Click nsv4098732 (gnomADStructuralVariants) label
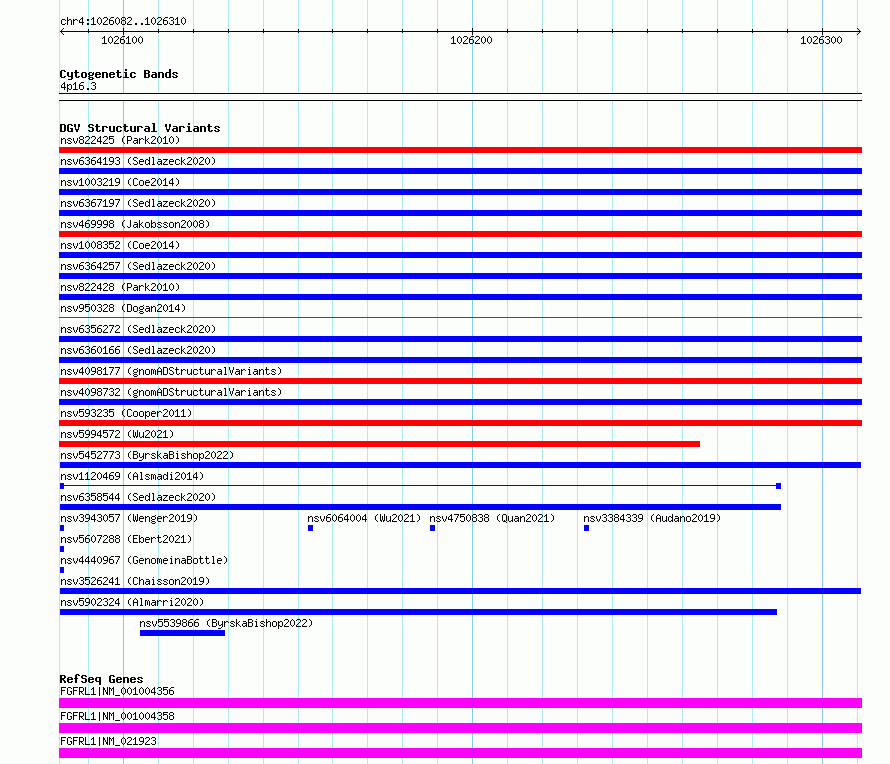This screenshot has height=764, width=890. (171, 392)
